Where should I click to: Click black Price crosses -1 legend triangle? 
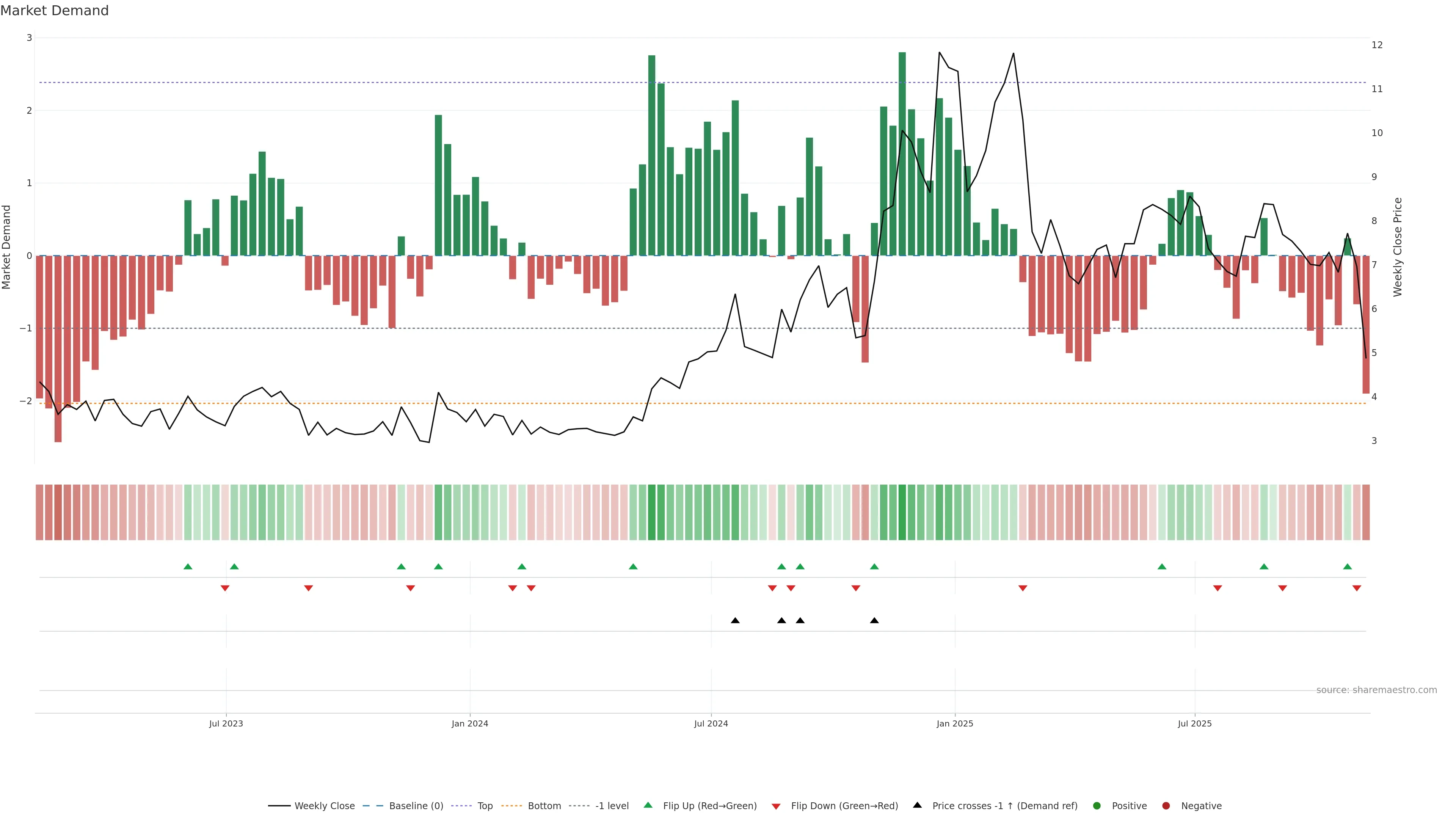pyautogui.click(x=917, y=805)
